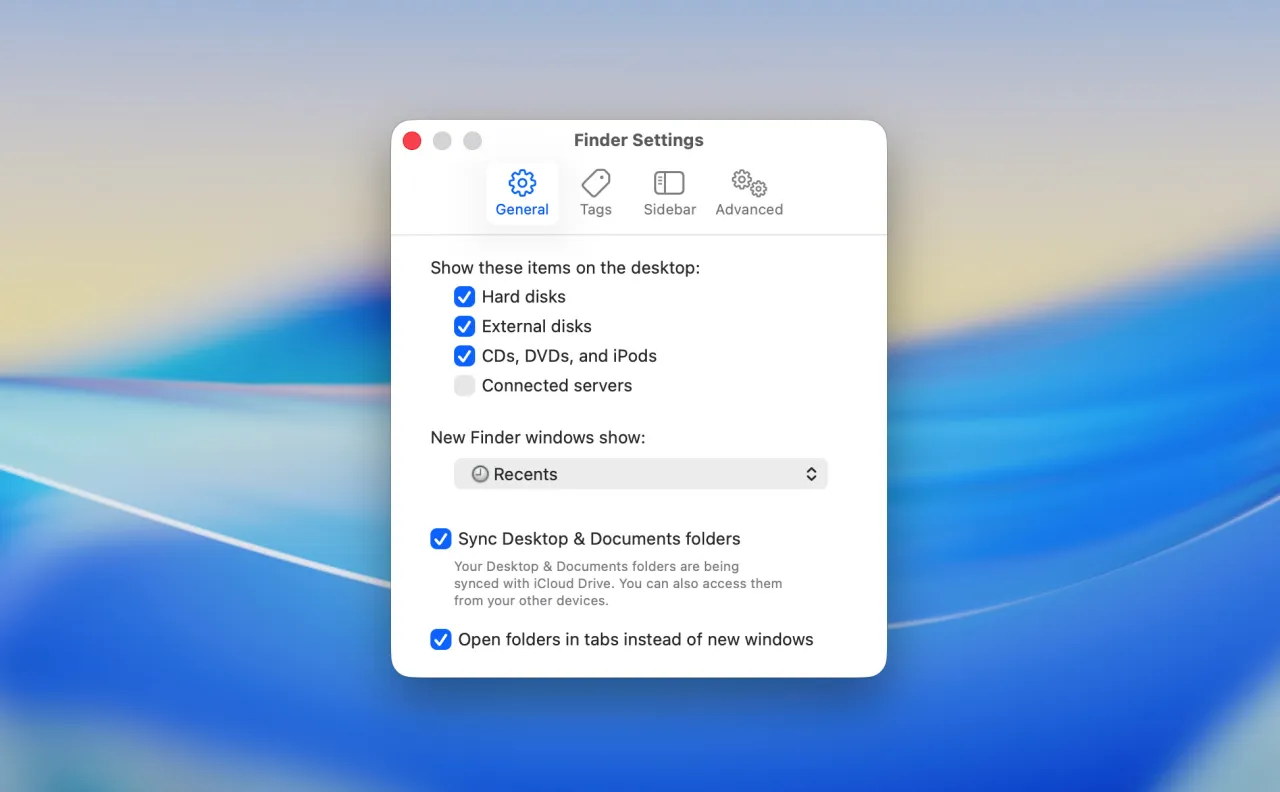The image size is (1280, 792).
Task: Click the Advanced double-gear icon
Action: click(x=749, y=183)
